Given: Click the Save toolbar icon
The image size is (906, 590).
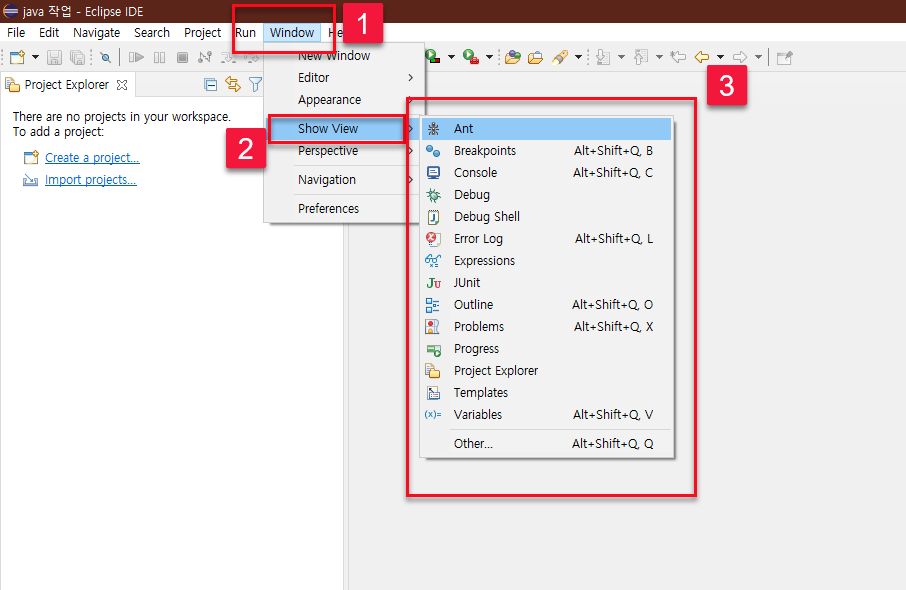Looking at the screenshot, I should click(x=54, y=57).
